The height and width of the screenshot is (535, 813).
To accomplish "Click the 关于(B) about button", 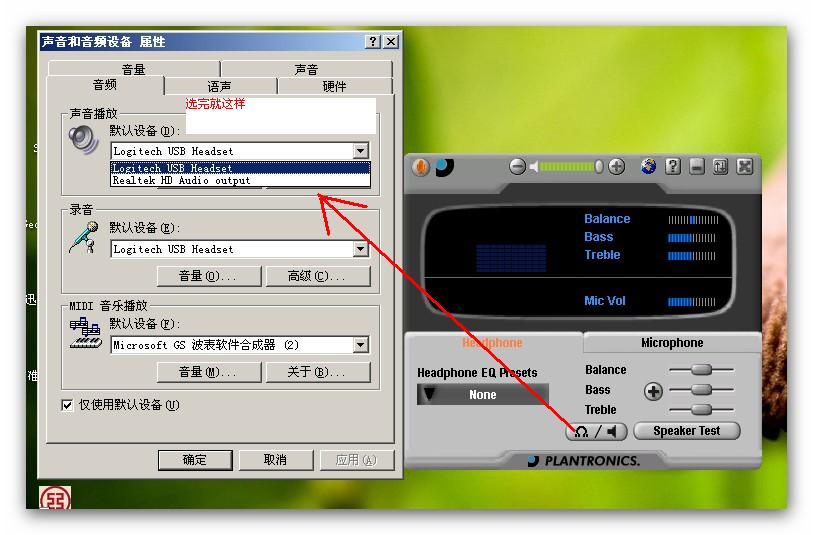I will [318, 372].
